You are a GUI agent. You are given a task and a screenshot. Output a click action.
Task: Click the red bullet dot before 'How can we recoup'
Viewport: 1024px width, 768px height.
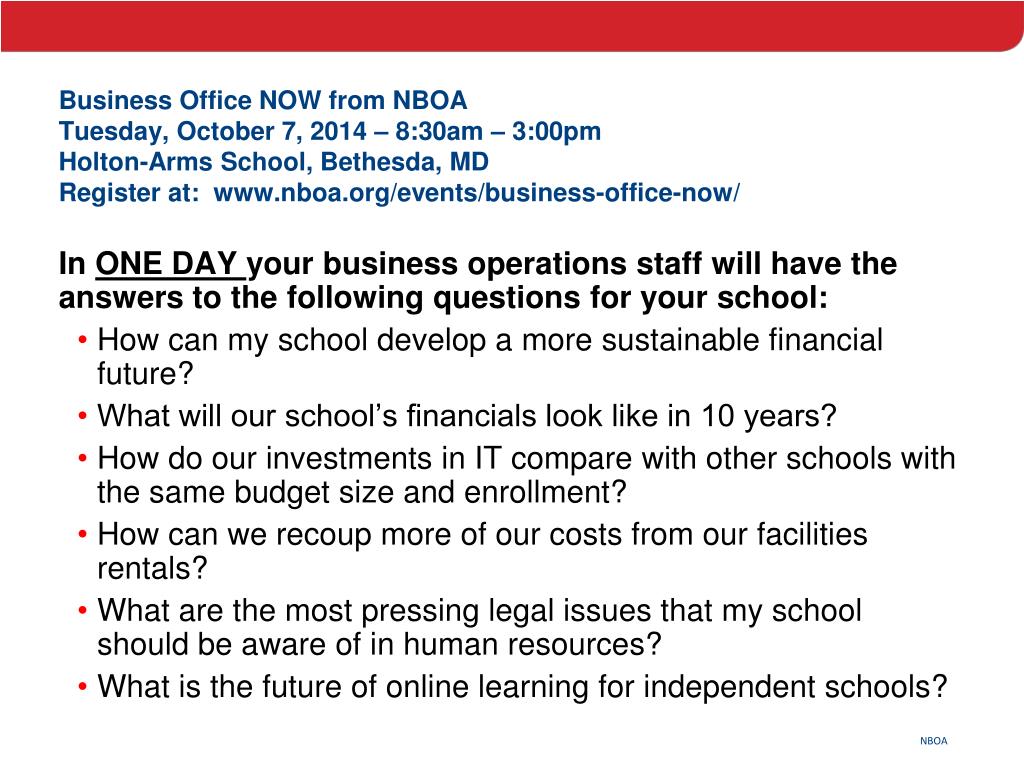click(x=82, y=534)
